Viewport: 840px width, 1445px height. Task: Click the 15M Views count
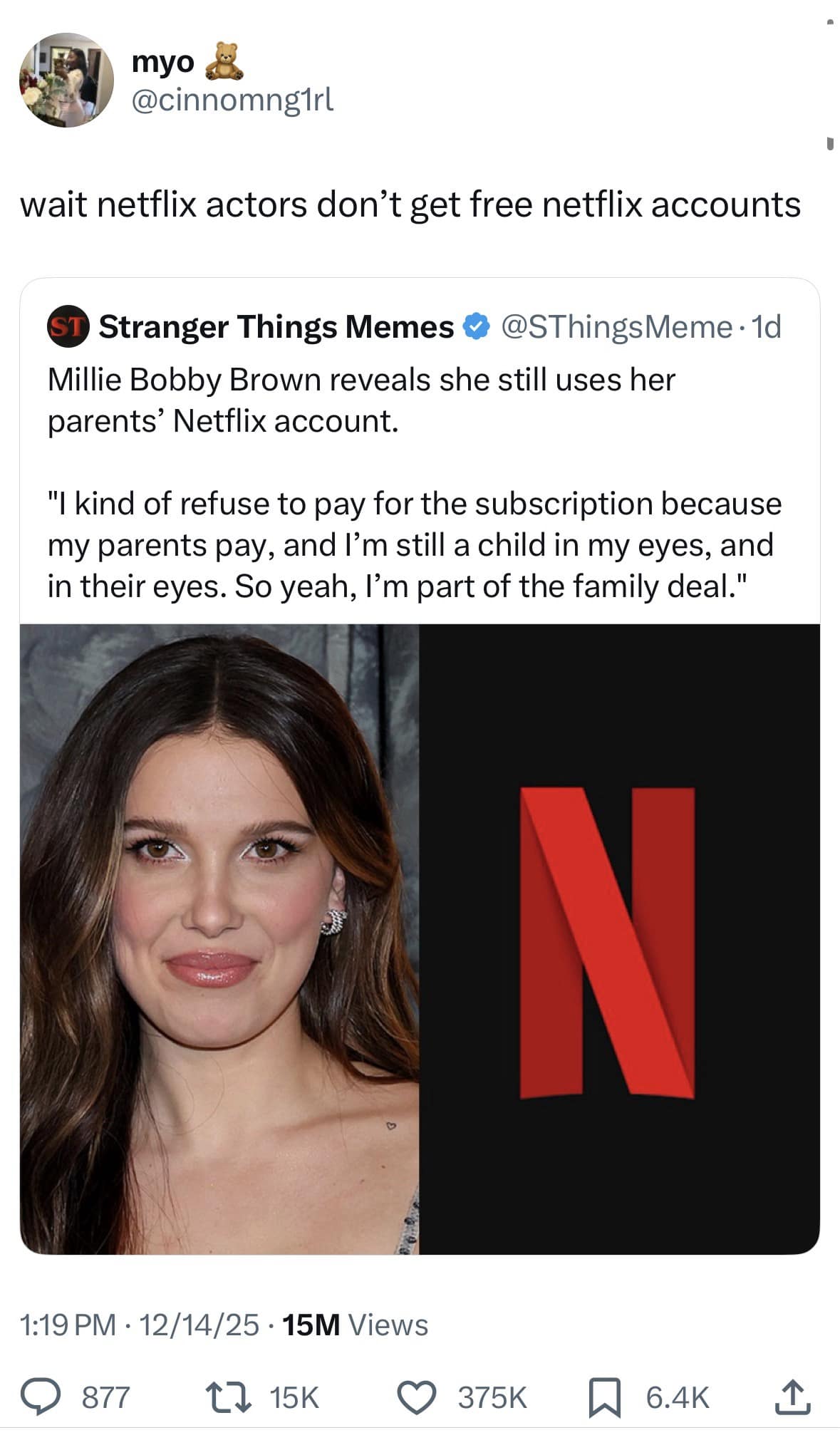click(355, 1325)
